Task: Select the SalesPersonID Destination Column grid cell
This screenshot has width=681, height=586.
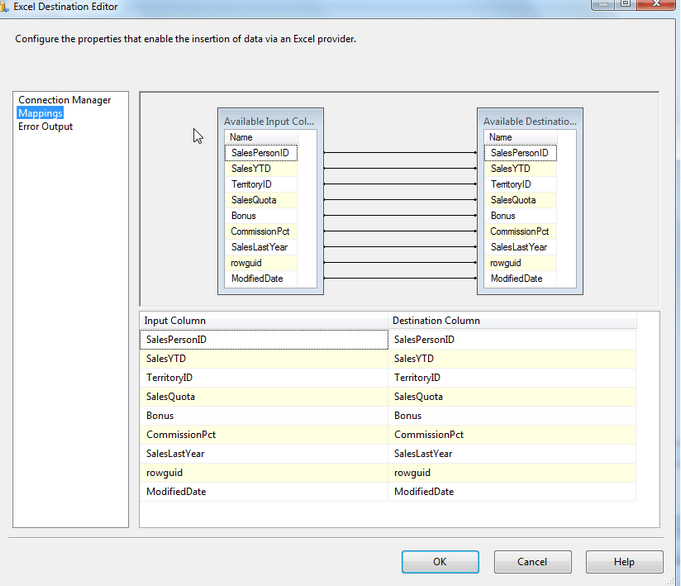Action: tap(512, 340)
